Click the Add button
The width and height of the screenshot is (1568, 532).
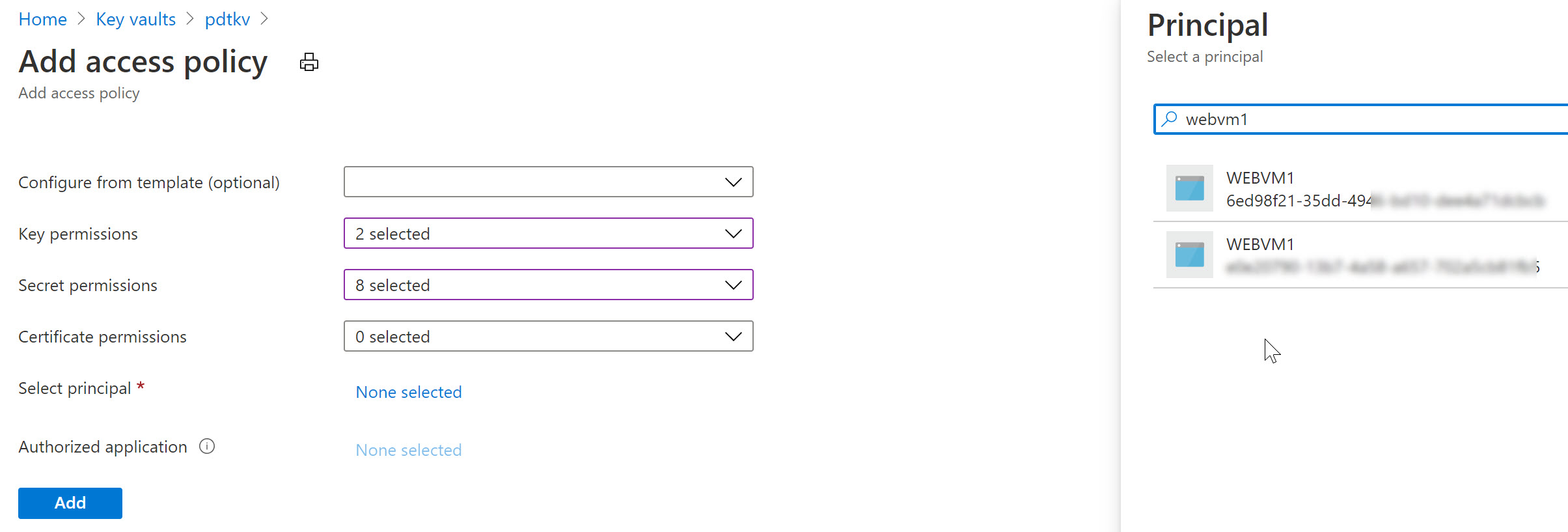tap(70, 503)
